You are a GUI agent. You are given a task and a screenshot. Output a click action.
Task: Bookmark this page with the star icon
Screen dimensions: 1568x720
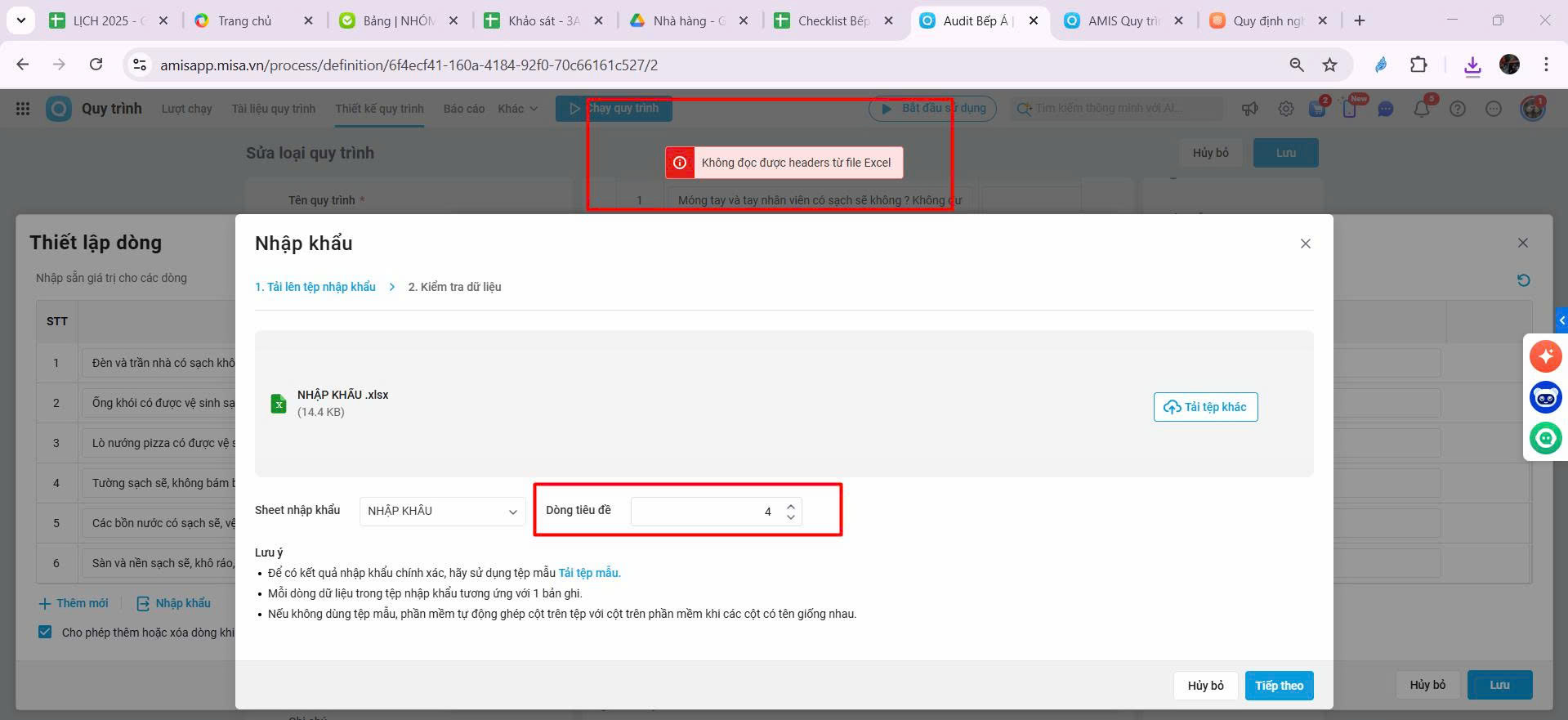(x=1330, y=65)
